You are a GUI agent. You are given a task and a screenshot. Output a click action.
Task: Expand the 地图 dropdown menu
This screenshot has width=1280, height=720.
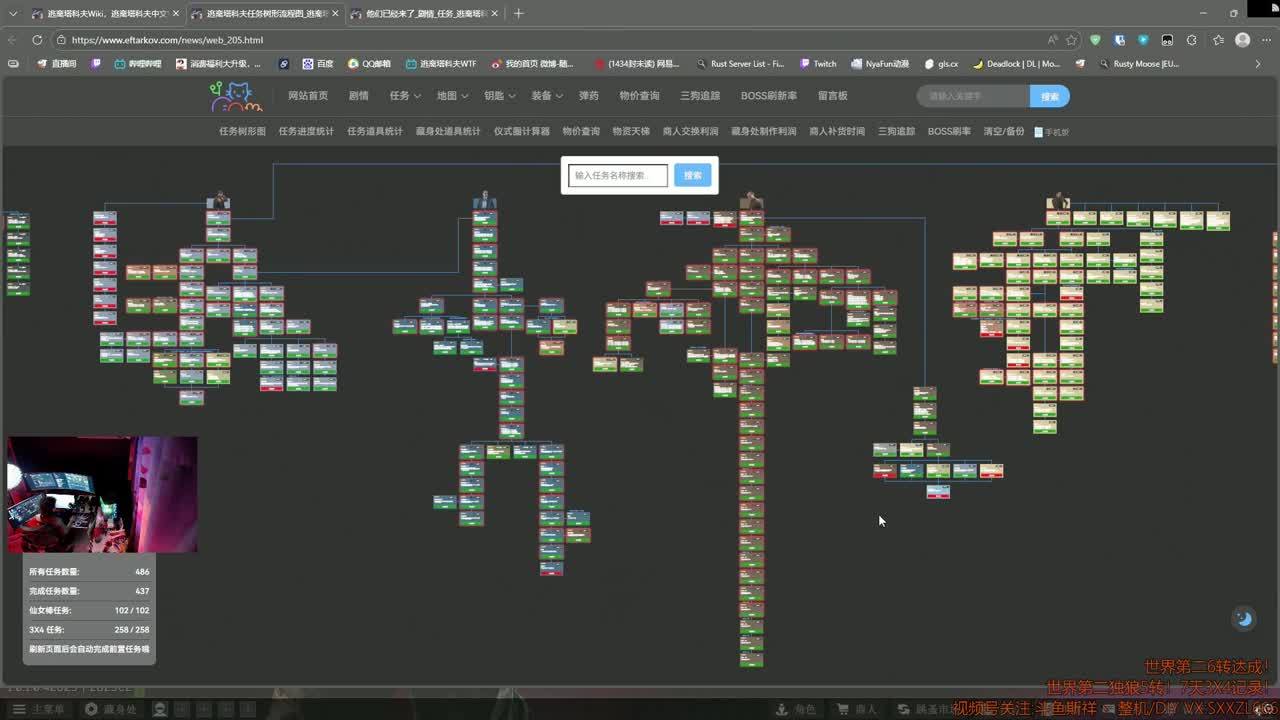click(451, 96)
